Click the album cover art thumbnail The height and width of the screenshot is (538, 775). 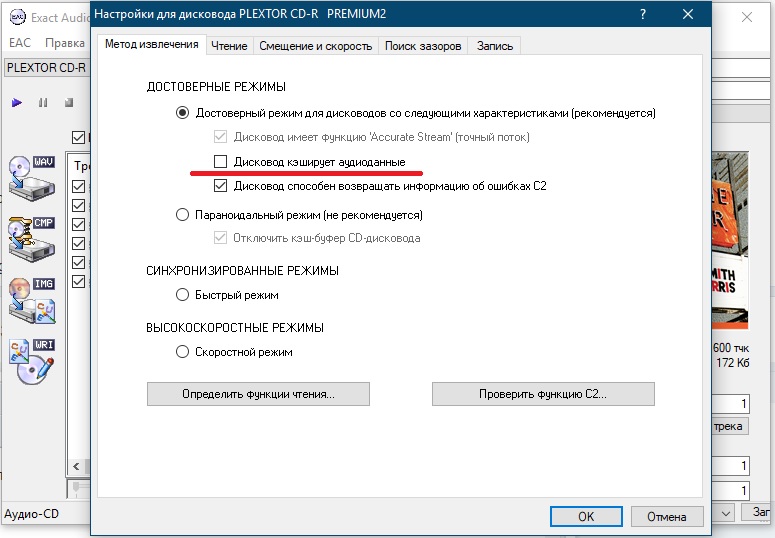[730, 240]
